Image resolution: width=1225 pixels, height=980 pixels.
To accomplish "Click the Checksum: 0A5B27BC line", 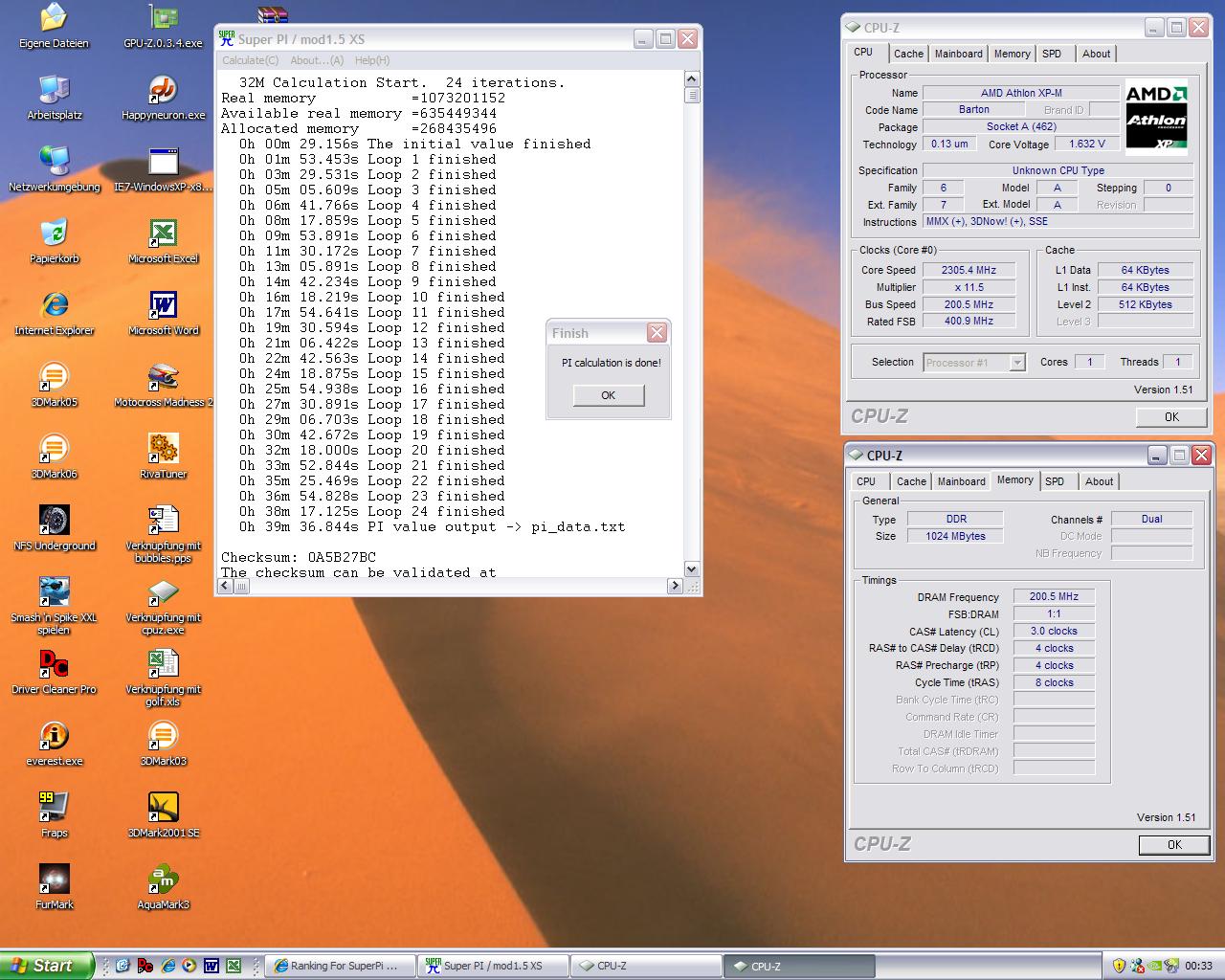I will point(299,557).
